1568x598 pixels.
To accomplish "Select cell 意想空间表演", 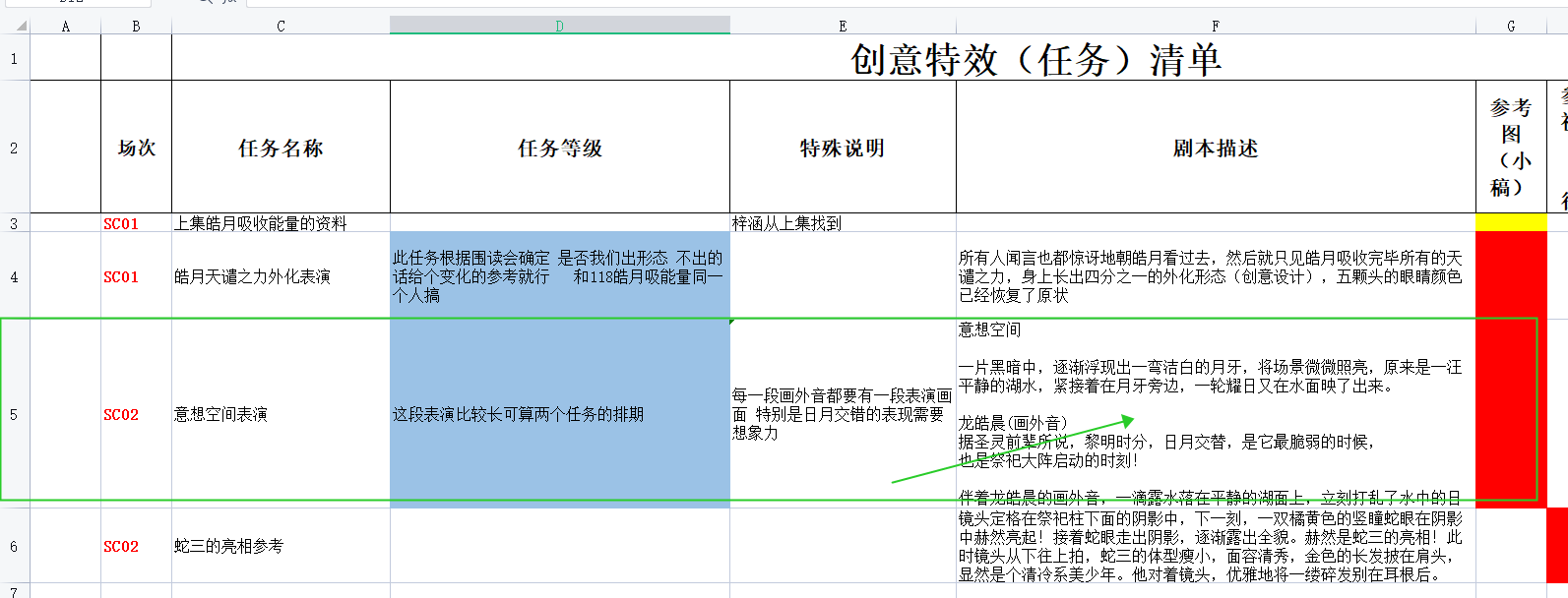I will click(x=281, y=414).
